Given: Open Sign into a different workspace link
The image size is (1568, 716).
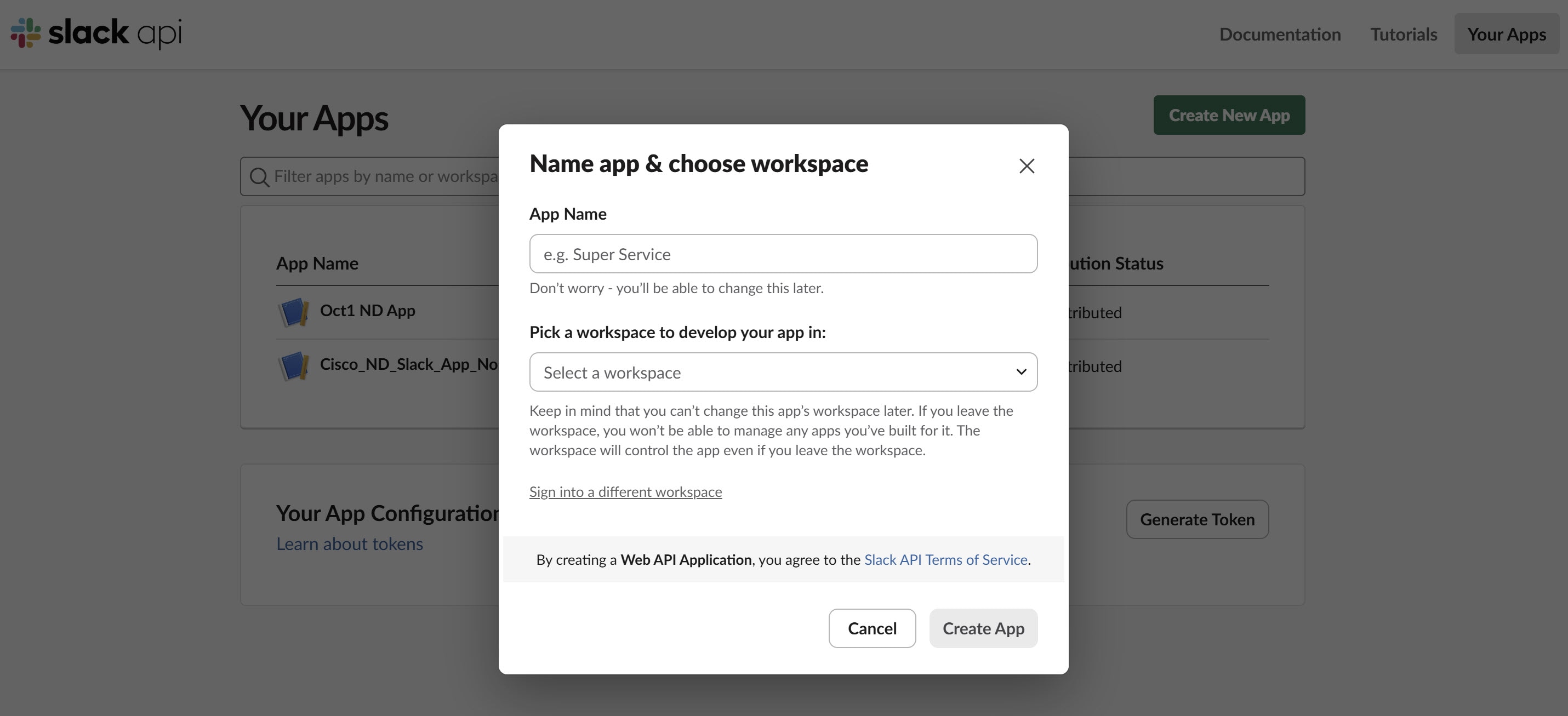Looking at the screenshot, I should (x=625, y=491).
